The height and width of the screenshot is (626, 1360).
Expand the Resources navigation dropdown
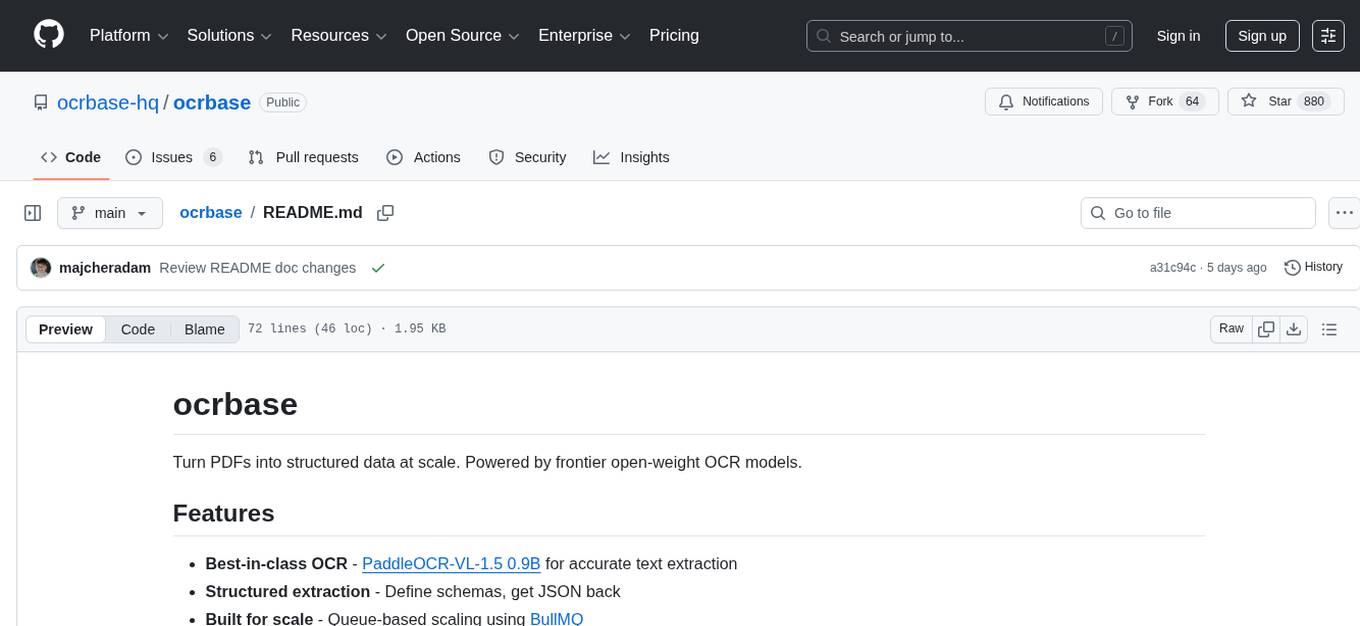point(338,35)
